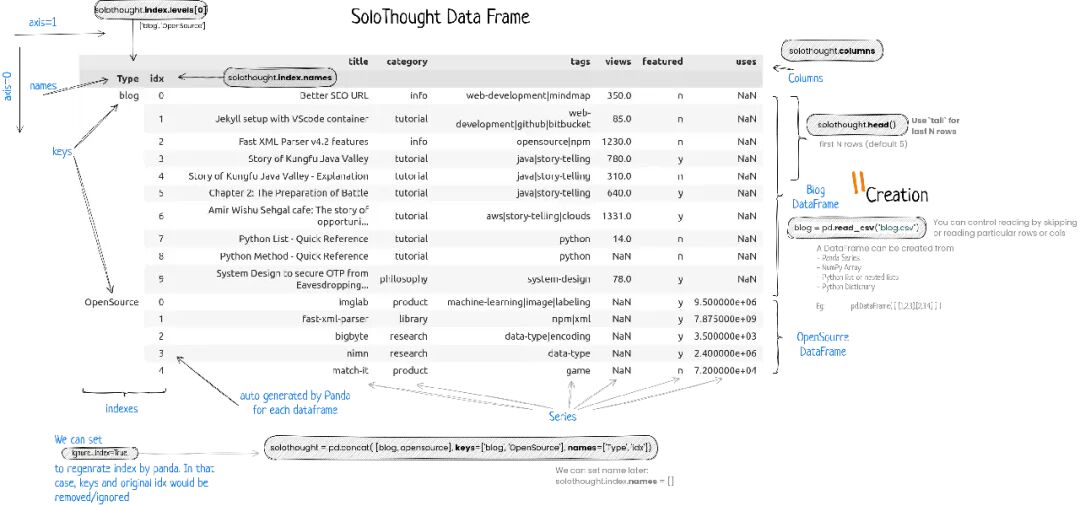Click the '1230.0' views value
The image size is (1080, 506).
616,142
